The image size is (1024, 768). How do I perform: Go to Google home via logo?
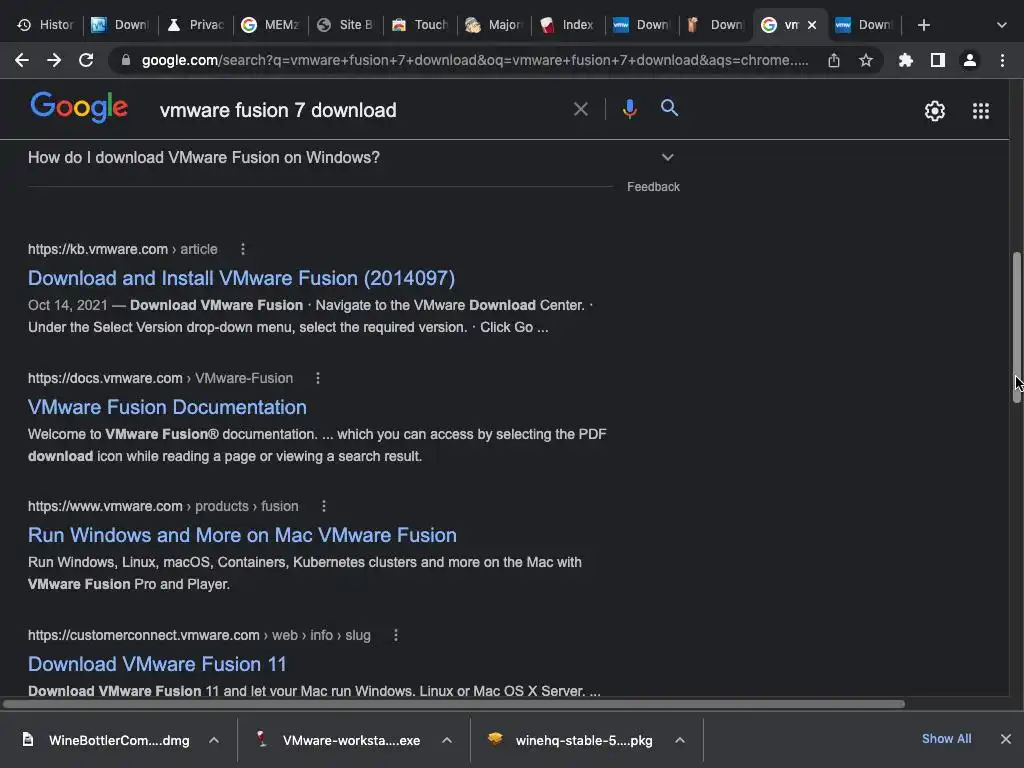point(79,107)
